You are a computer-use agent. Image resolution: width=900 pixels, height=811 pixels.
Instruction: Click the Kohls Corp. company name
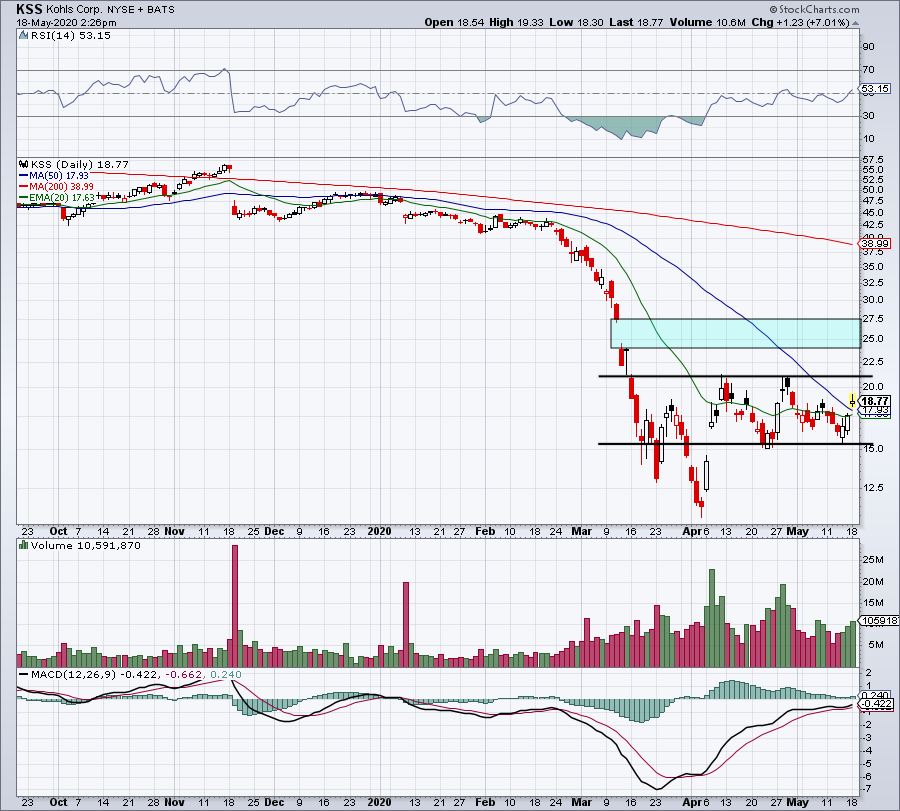point(75,10)
